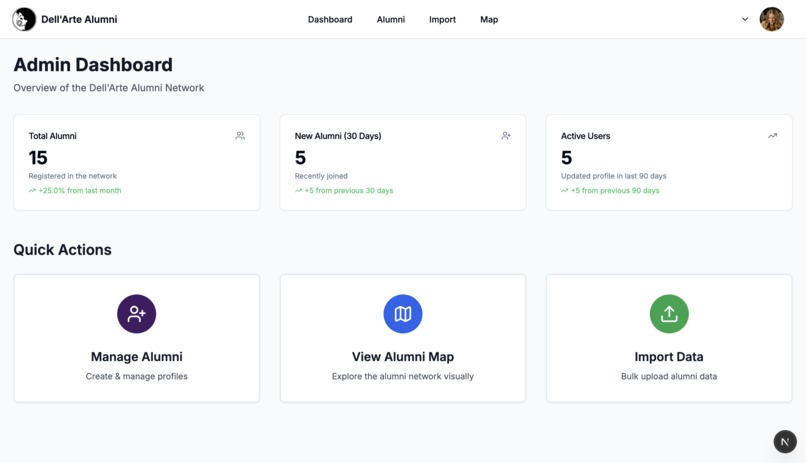
Task: Click the trend arrow icon on Active Users card
Action: [x=772, y=136]
